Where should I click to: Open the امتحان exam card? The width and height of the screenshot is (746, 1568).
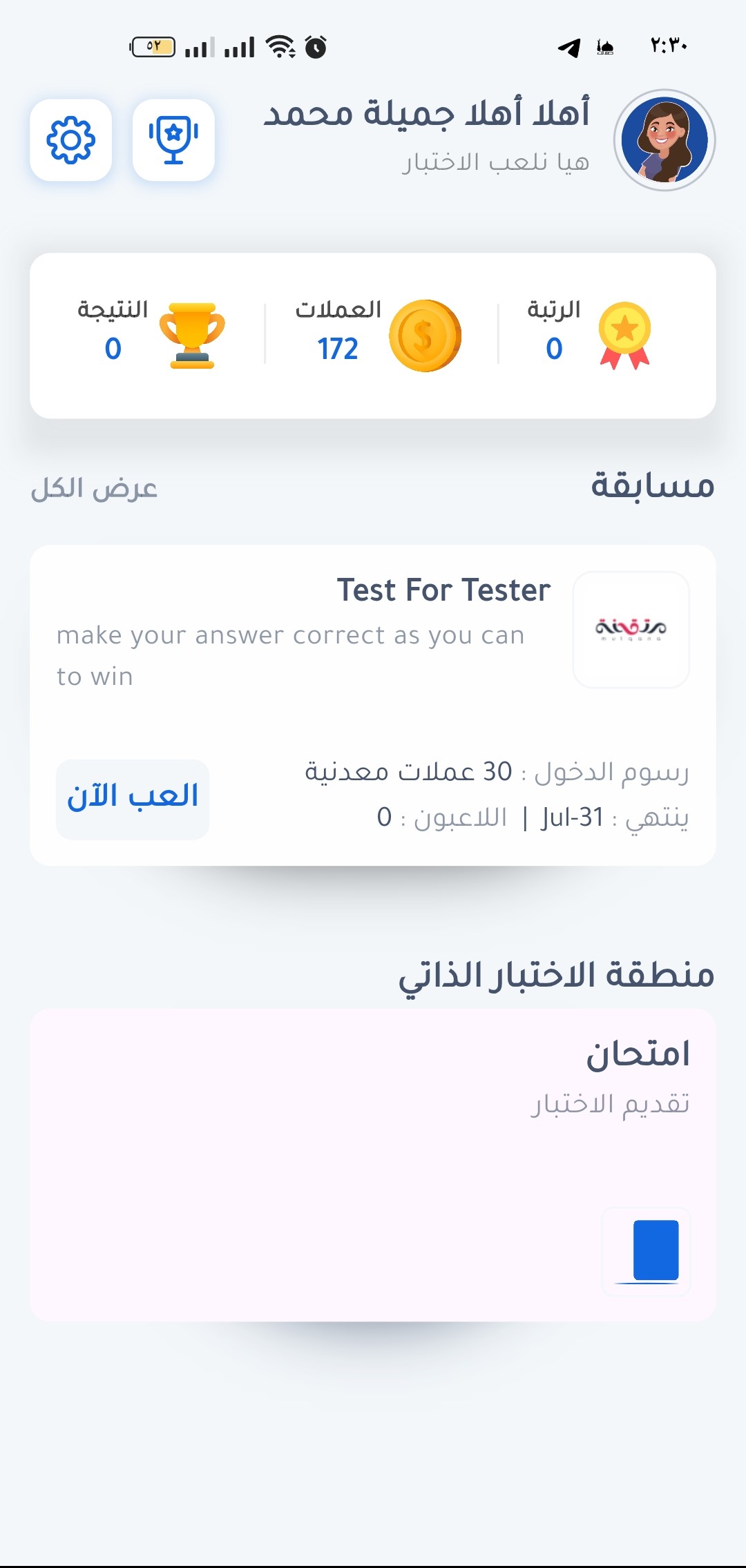click(373, 1165)
